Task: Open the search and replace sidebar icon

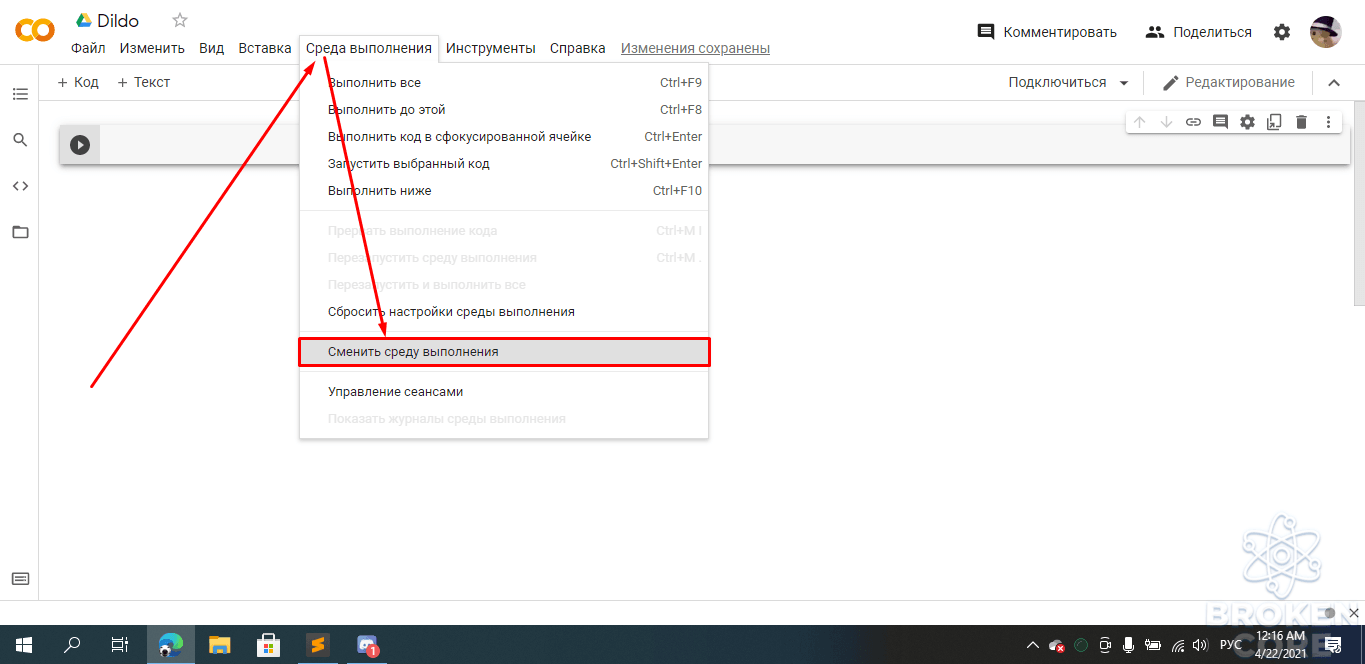Action: tap(20, 140)
